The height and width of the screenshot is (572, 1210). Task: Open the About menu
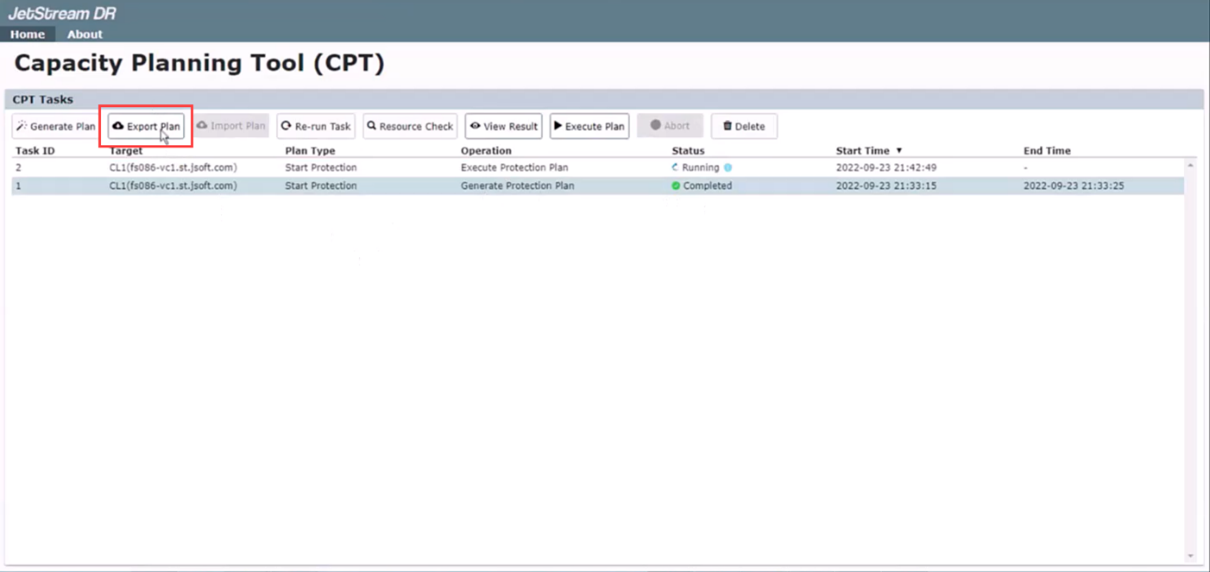click(85, 34)
